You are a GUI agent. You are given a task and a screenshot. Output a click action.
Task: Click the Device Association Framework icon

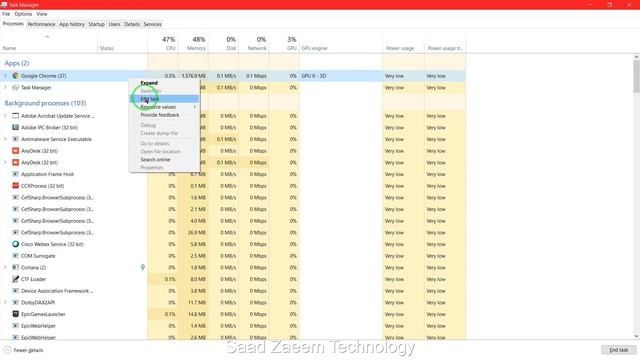[x=16, y=291]
